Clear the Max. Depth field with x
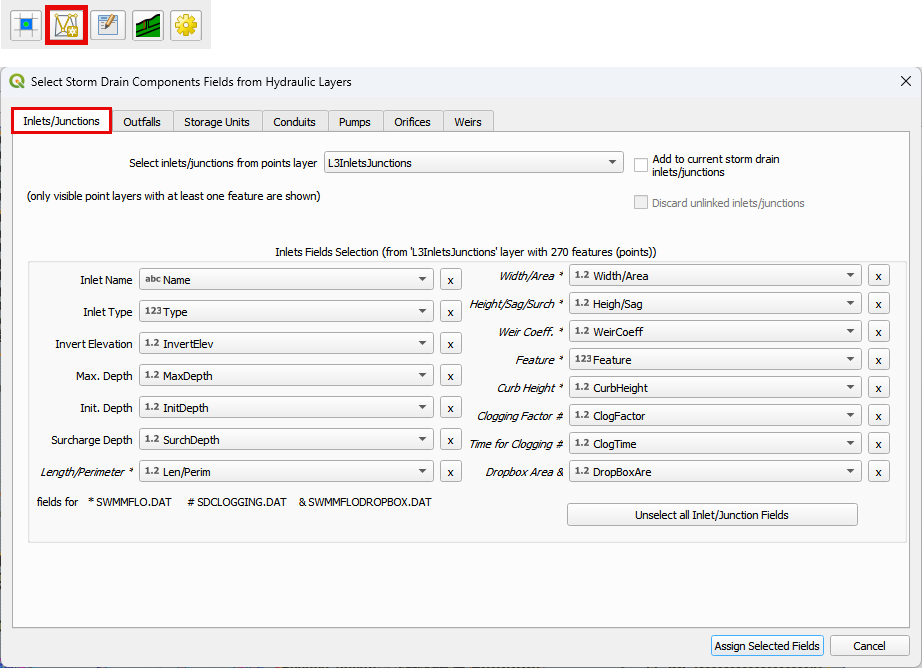Image resolution: width=922 pixels, height=668 pixels. (x=451, y=376)
